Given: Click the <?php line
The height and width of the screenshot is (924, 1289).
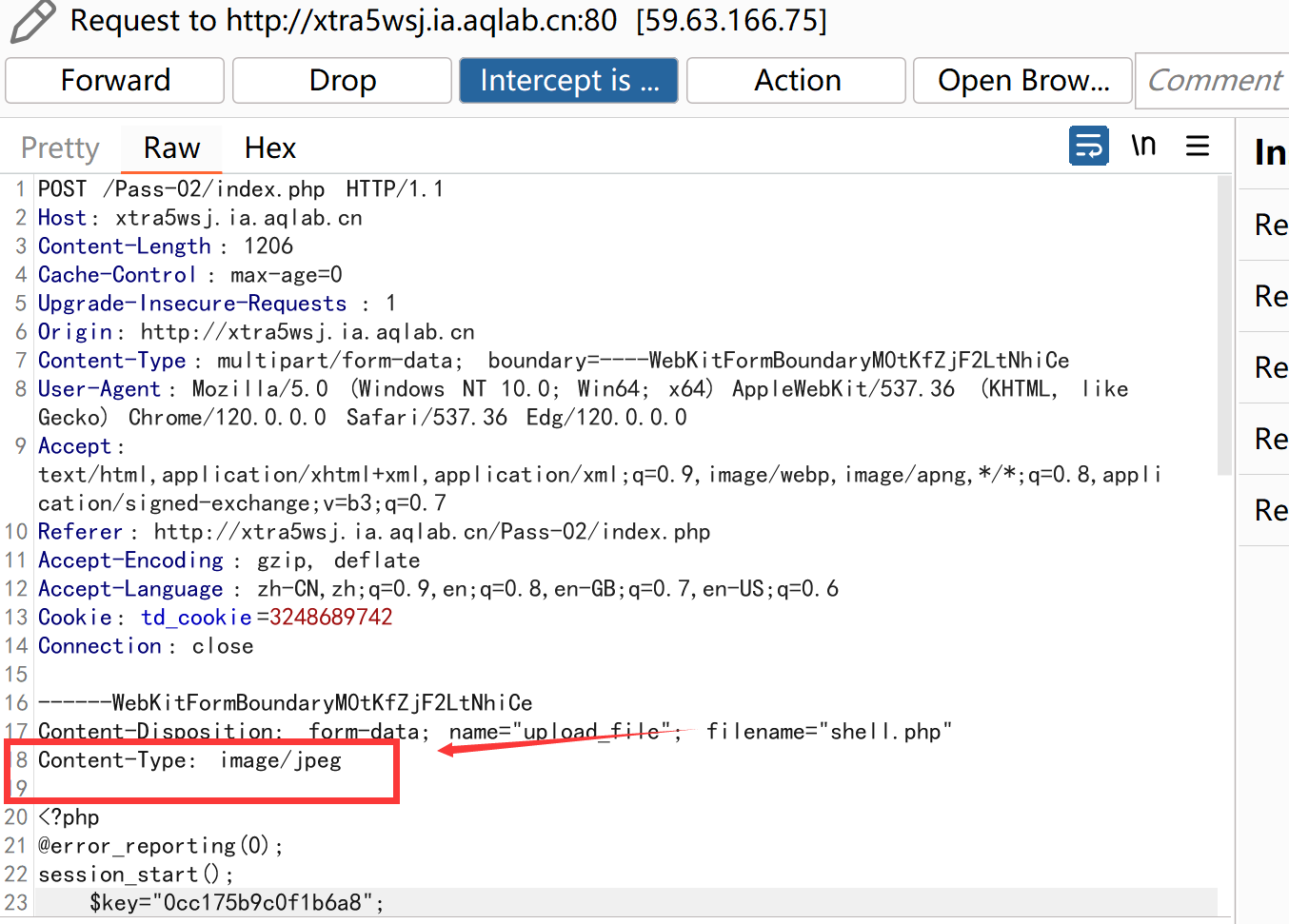Looking at the screenshot, I should click(x=69, y=817).
